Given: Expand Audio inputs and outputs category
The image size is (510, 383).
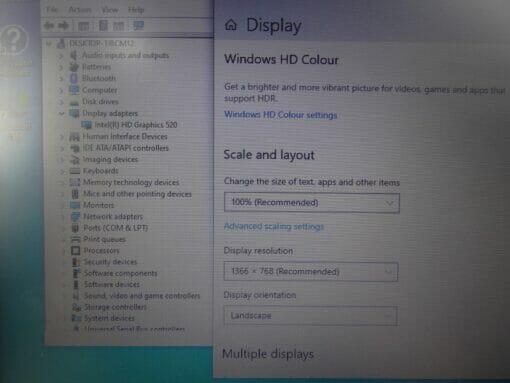Looking at the screenshot, I should [x=61, y=55].
